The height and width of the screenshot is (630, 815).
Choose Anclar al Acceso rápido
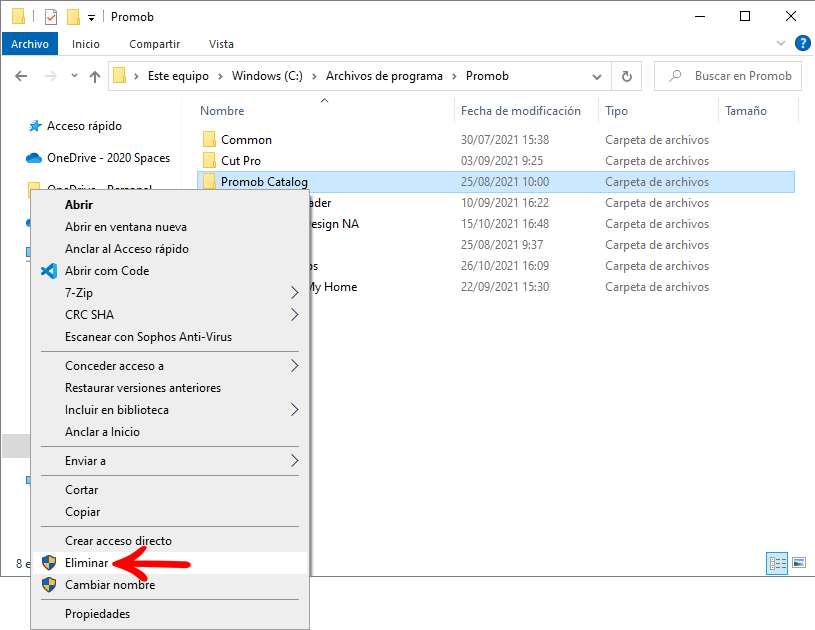[170, 249]
